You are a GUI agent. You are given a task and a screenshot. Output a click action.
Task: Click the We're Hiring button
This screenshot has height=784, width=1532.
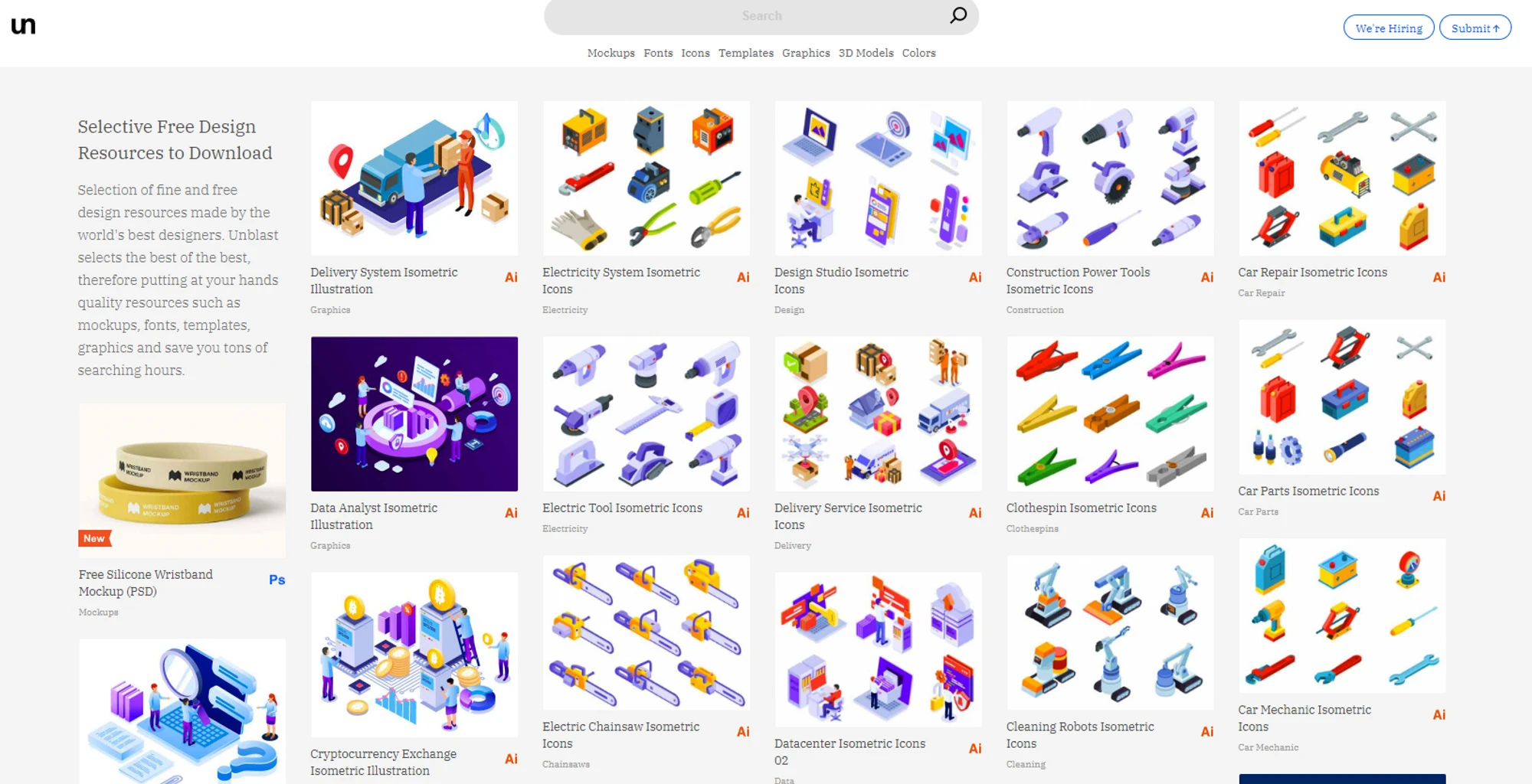coord(1389,28)
